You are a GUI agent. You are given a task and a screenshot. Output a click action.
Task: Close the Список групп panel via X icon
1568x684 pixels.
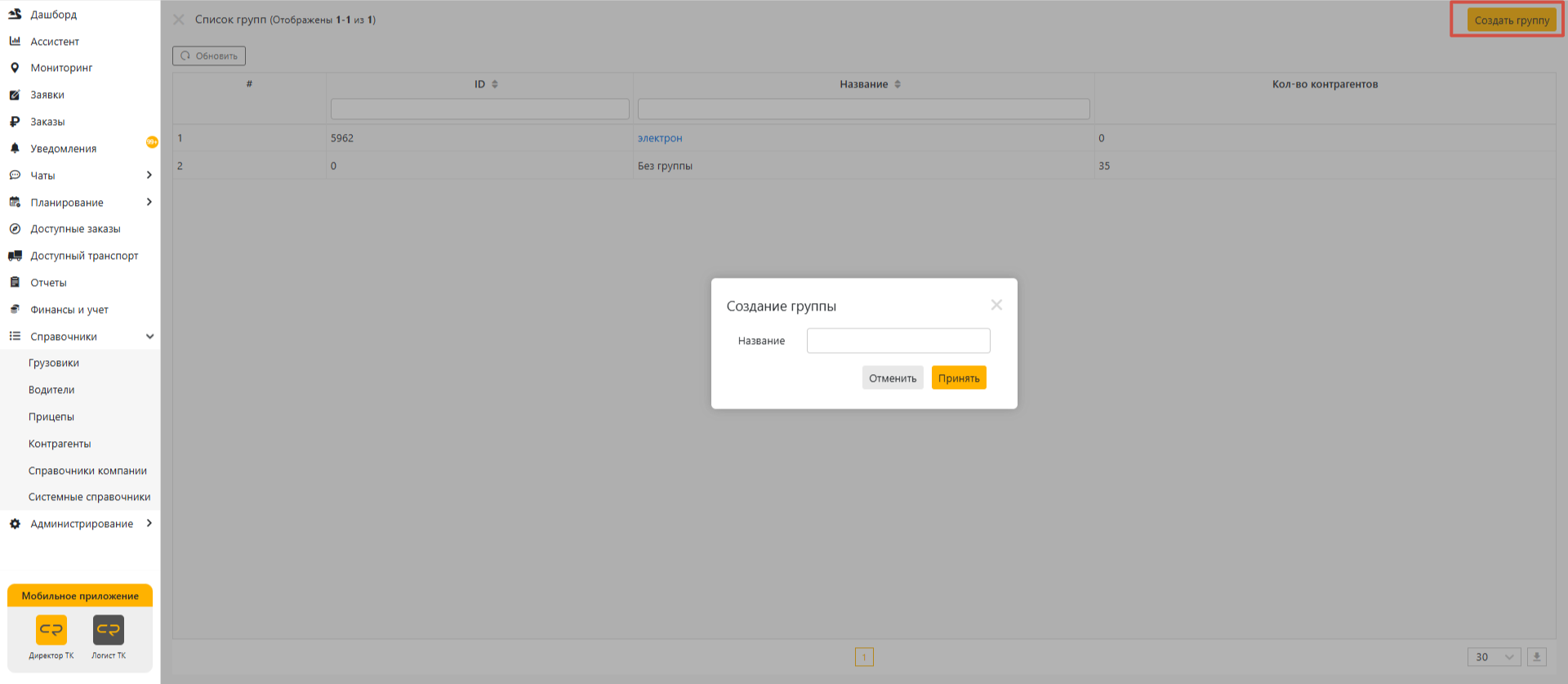tap(179, 20)
